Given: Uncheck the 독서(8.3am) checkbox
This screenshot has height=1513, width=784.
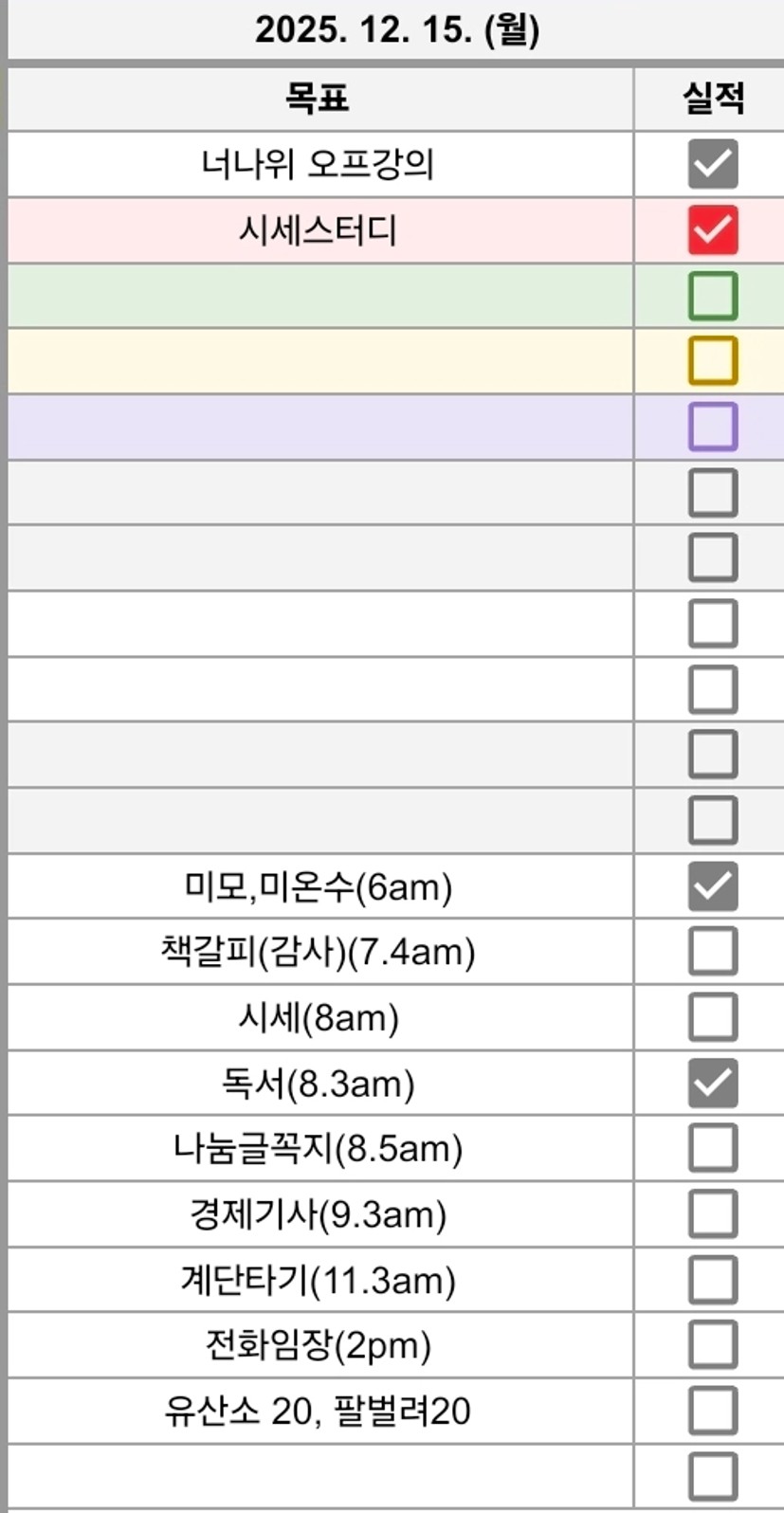Looking at the screenshot, I should coord(712,1084).
